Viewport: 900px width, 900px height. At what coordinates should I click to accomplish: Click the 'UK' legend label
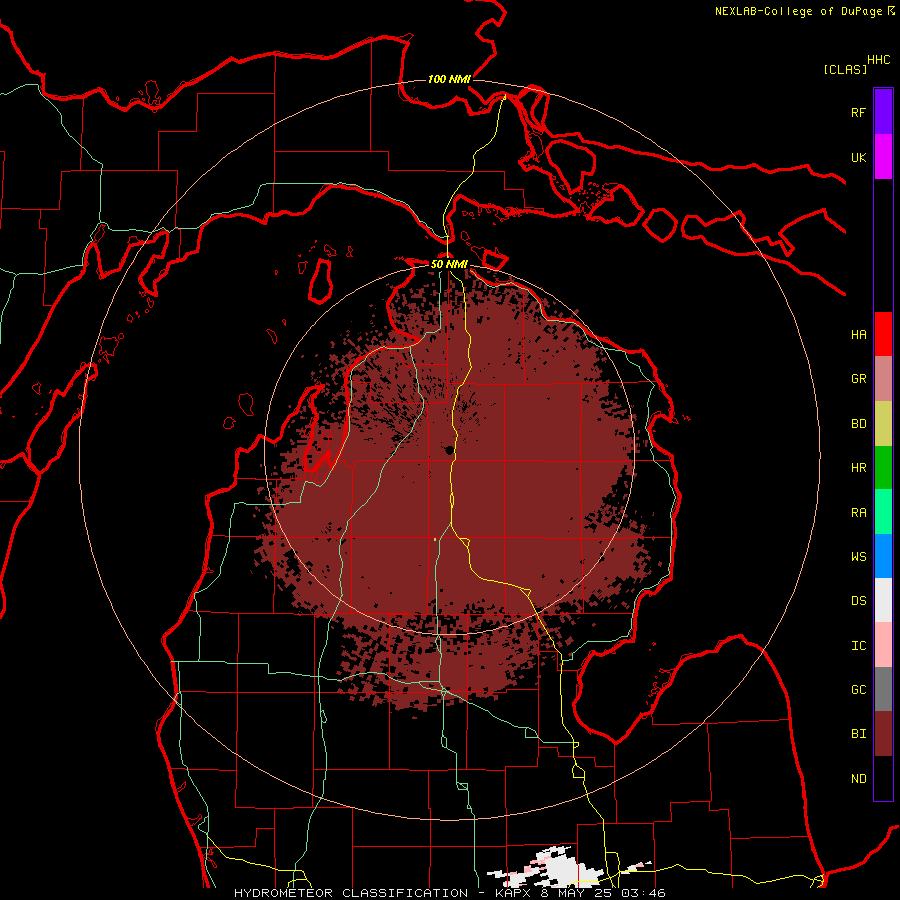[x=859, y=157]
